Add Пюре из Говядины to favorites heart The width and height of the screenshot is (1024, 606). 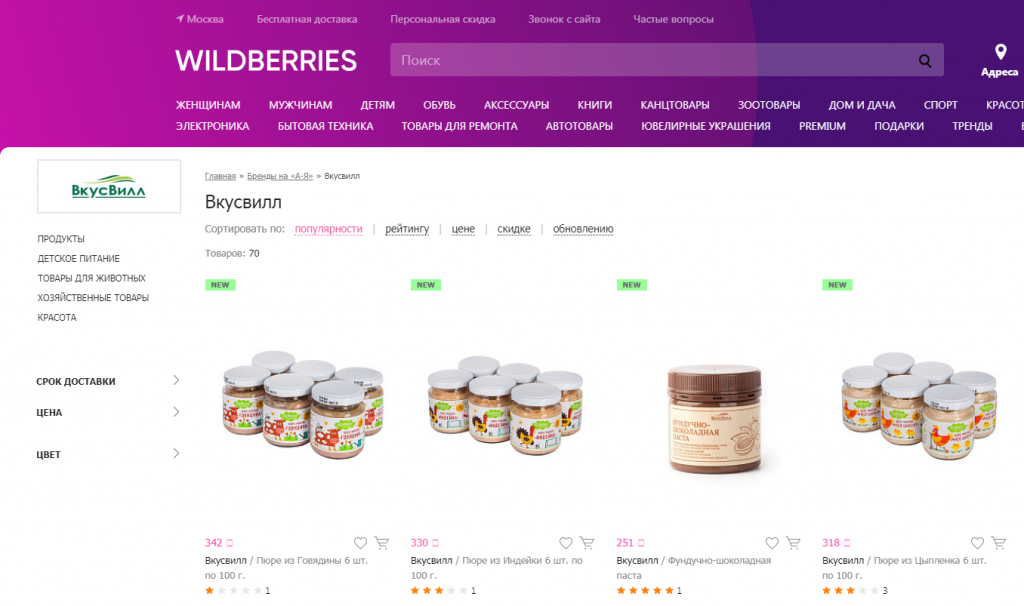(360, 543)
